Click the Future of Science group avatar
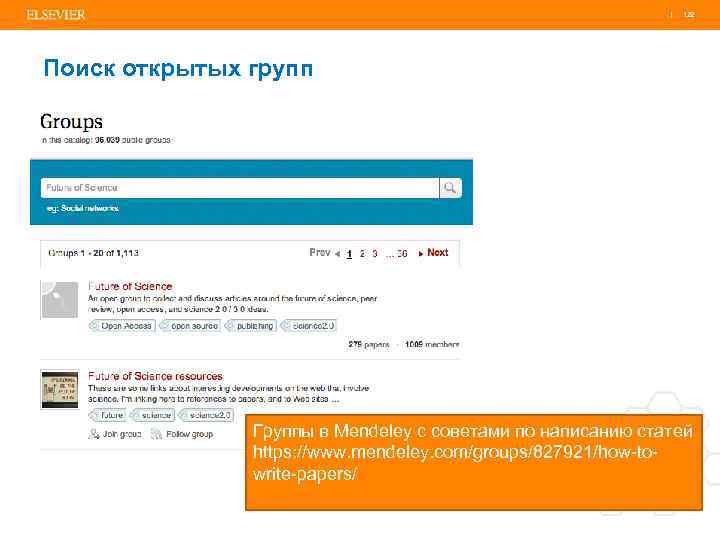Image resolution: width=720 pixels, height=540 pixels. pyautogui.click(x=60, y=300)
